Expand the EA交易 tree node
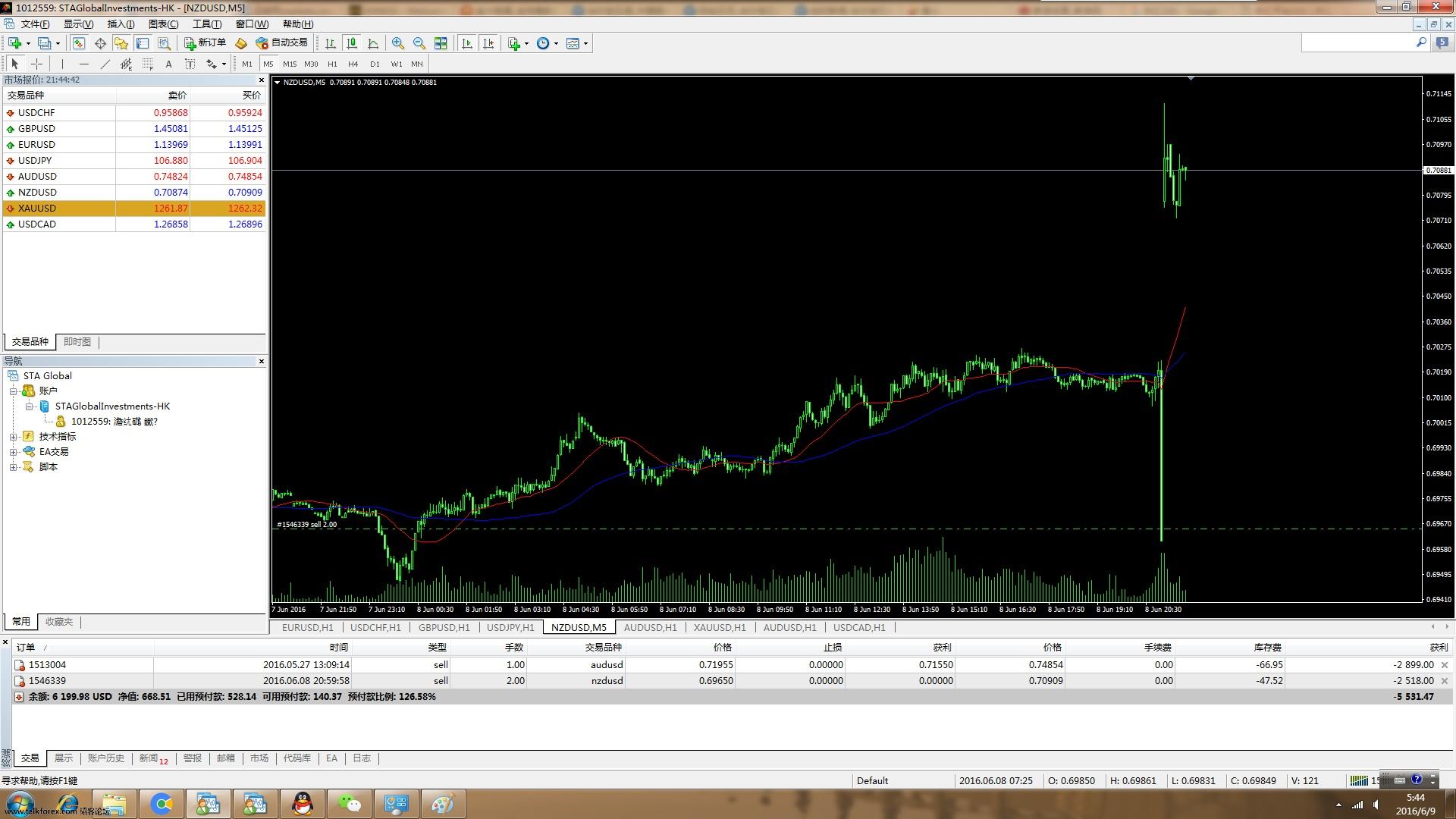Screen dimensions: 1456x819 click(13, 452)
